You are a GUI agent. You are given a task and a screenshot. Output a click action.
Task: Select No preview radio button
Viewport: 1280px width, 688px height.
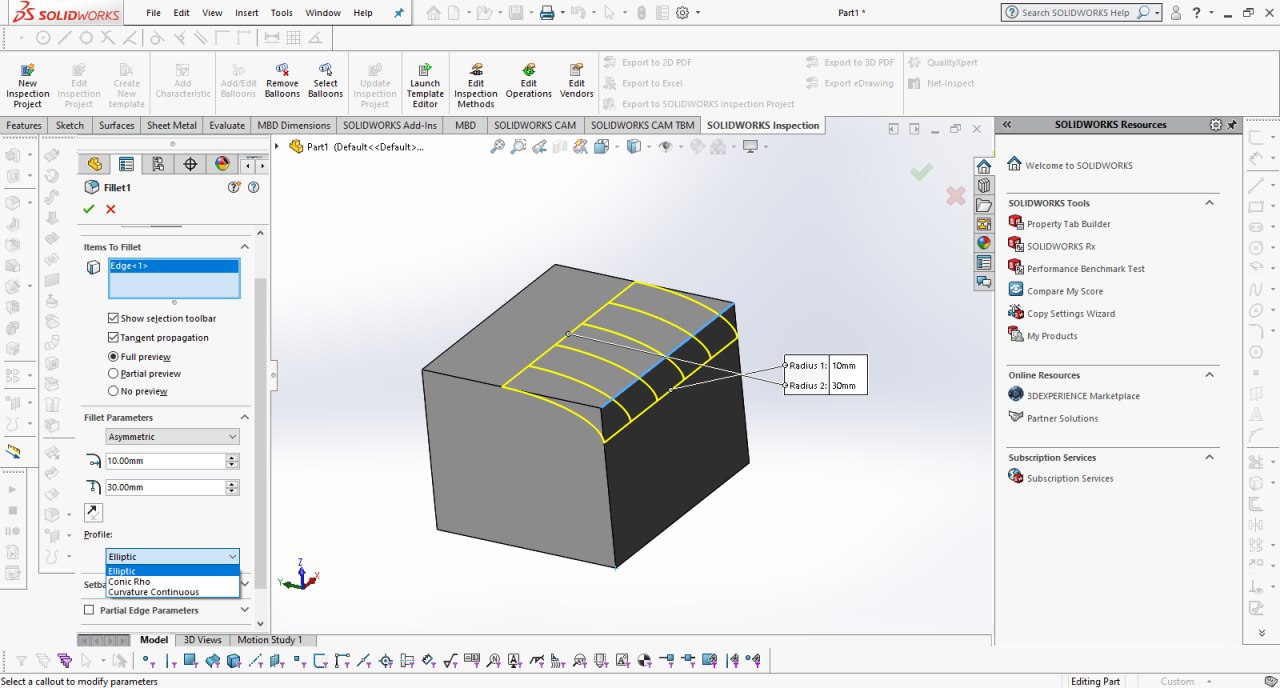coord(113,391)
